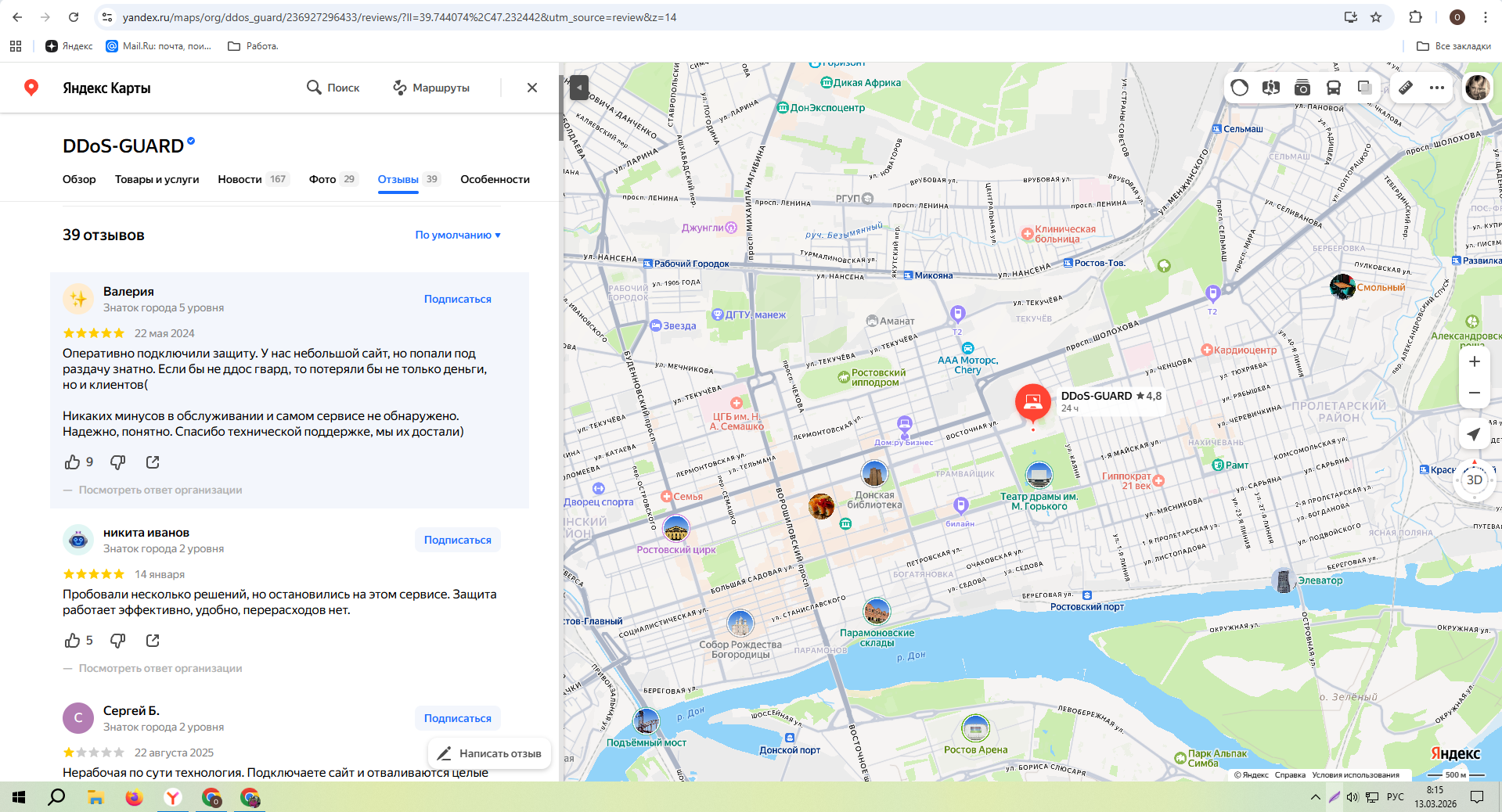Share Валерия's review

coord(153,462)
